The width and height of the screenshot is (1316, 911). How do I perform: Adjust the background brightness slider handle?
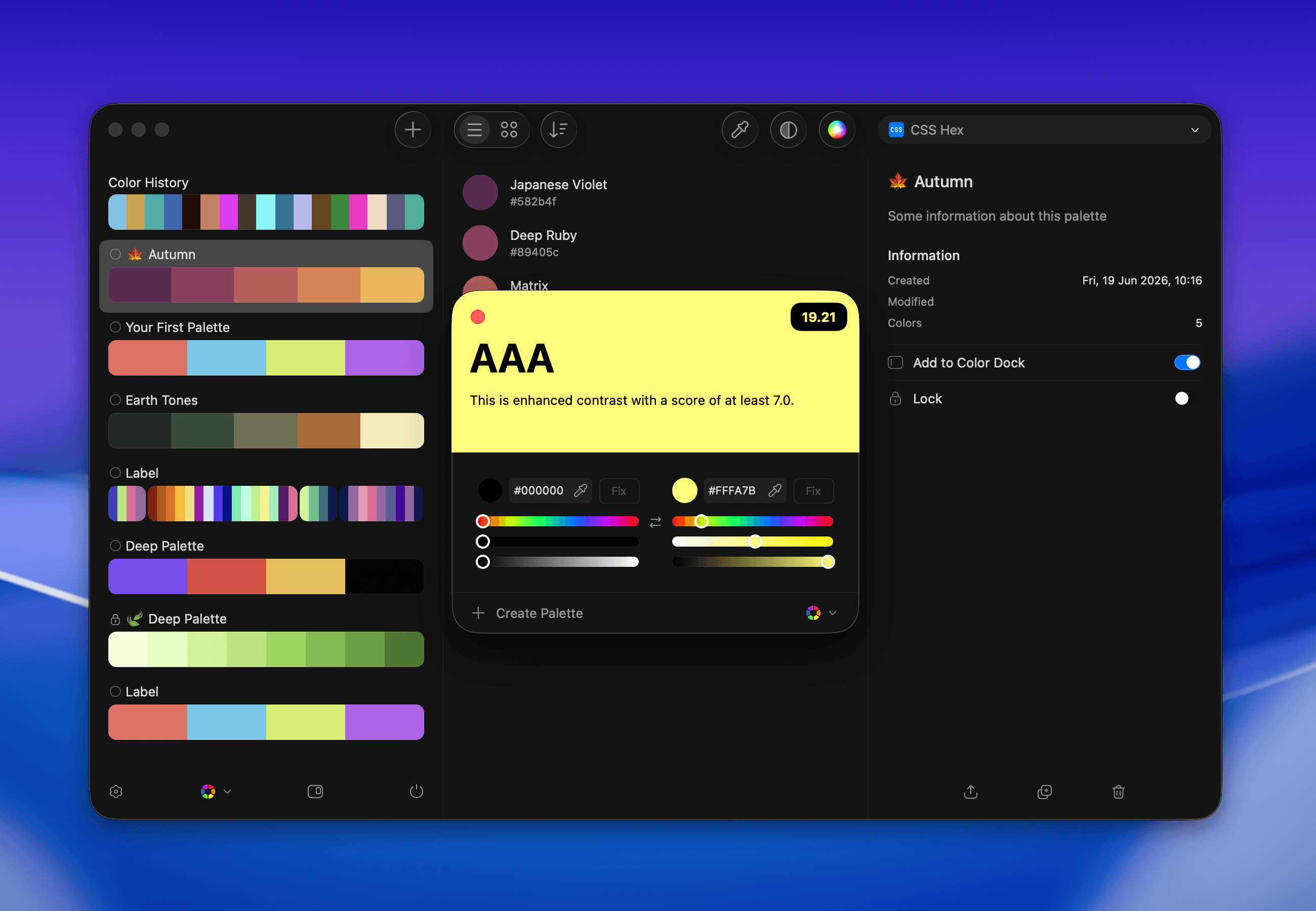point(828,562)
